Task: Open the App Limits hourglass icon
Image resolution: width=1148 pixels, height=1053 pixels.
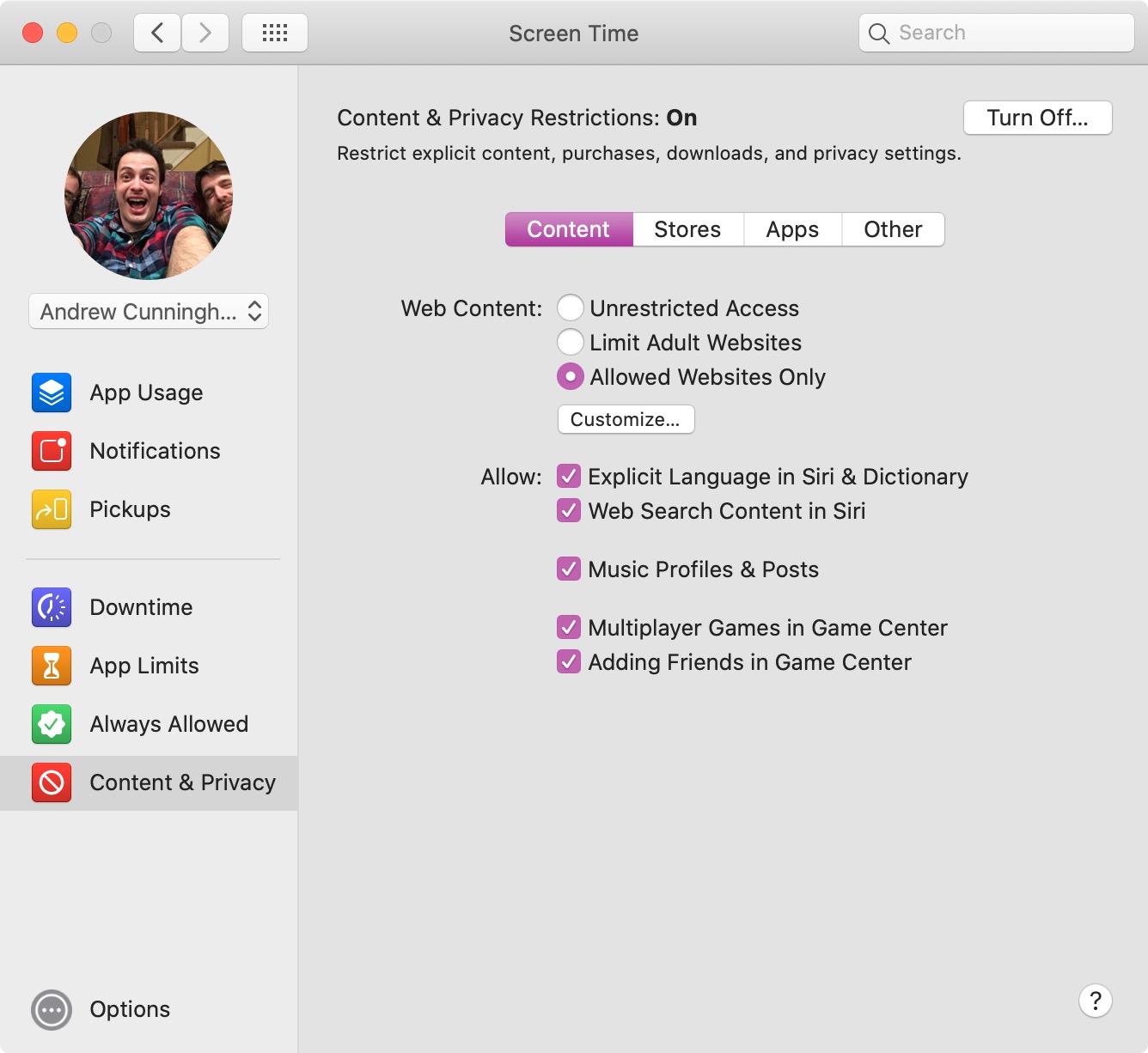Action: pyautogui.click(x=52, y=666)
